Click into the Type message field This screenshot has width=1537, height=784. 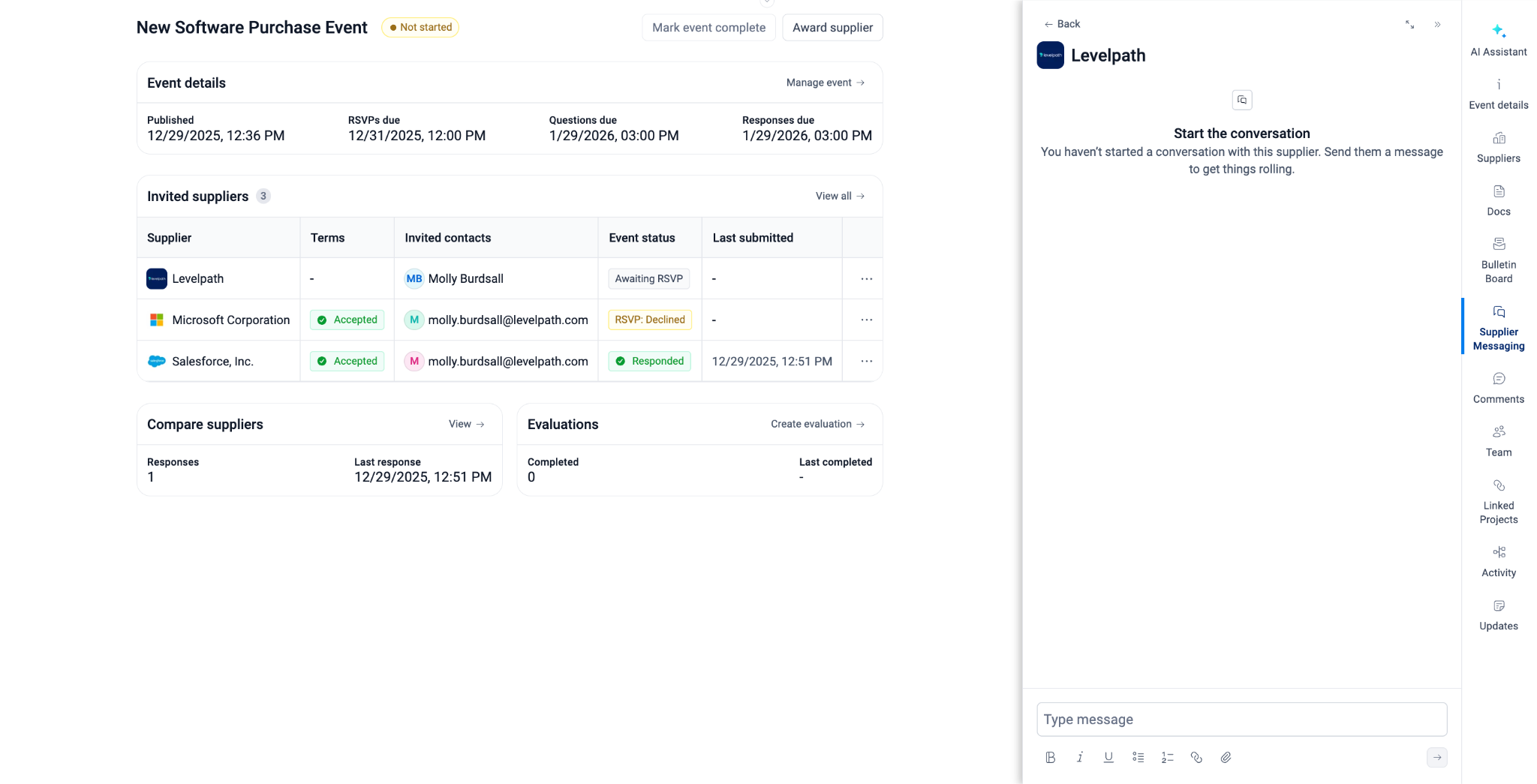(1241, 719)
